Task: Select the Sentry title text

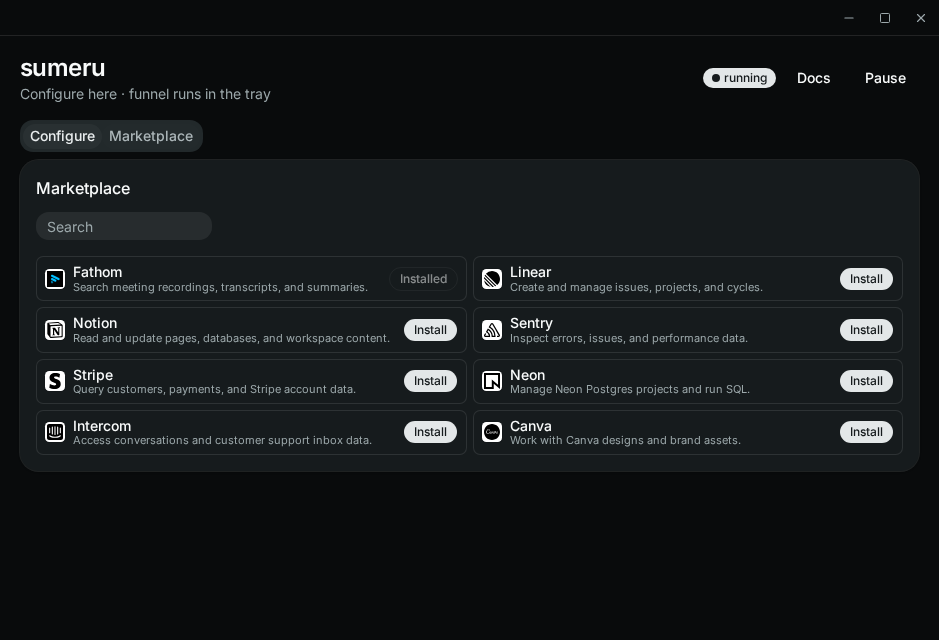Action: 531,323
